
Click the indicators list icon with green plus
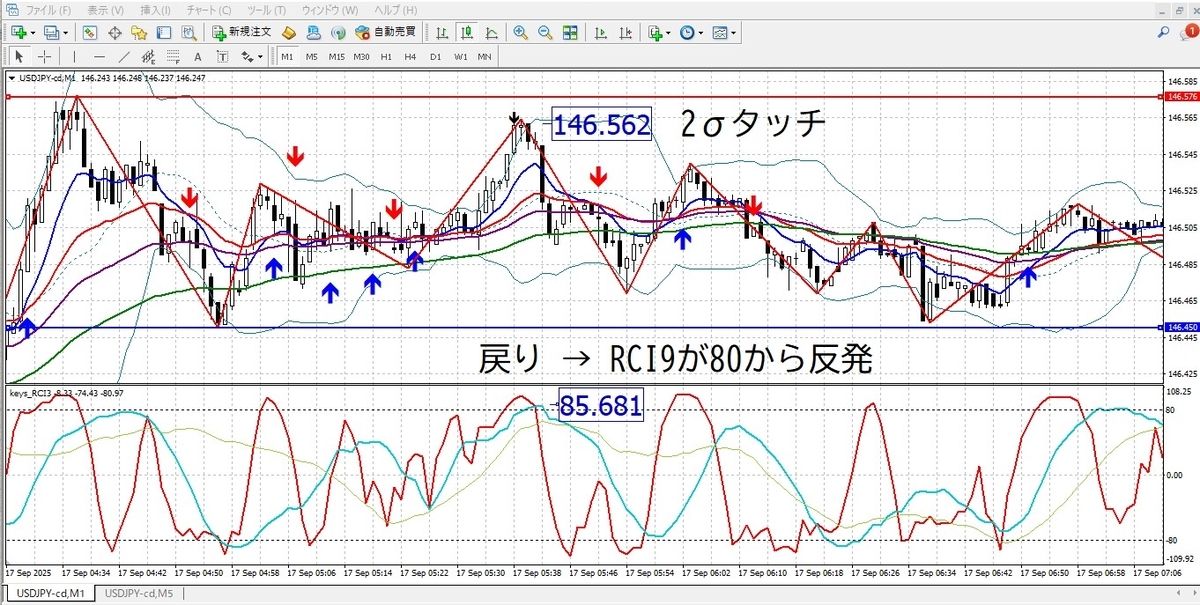click(x=654, y=32)
